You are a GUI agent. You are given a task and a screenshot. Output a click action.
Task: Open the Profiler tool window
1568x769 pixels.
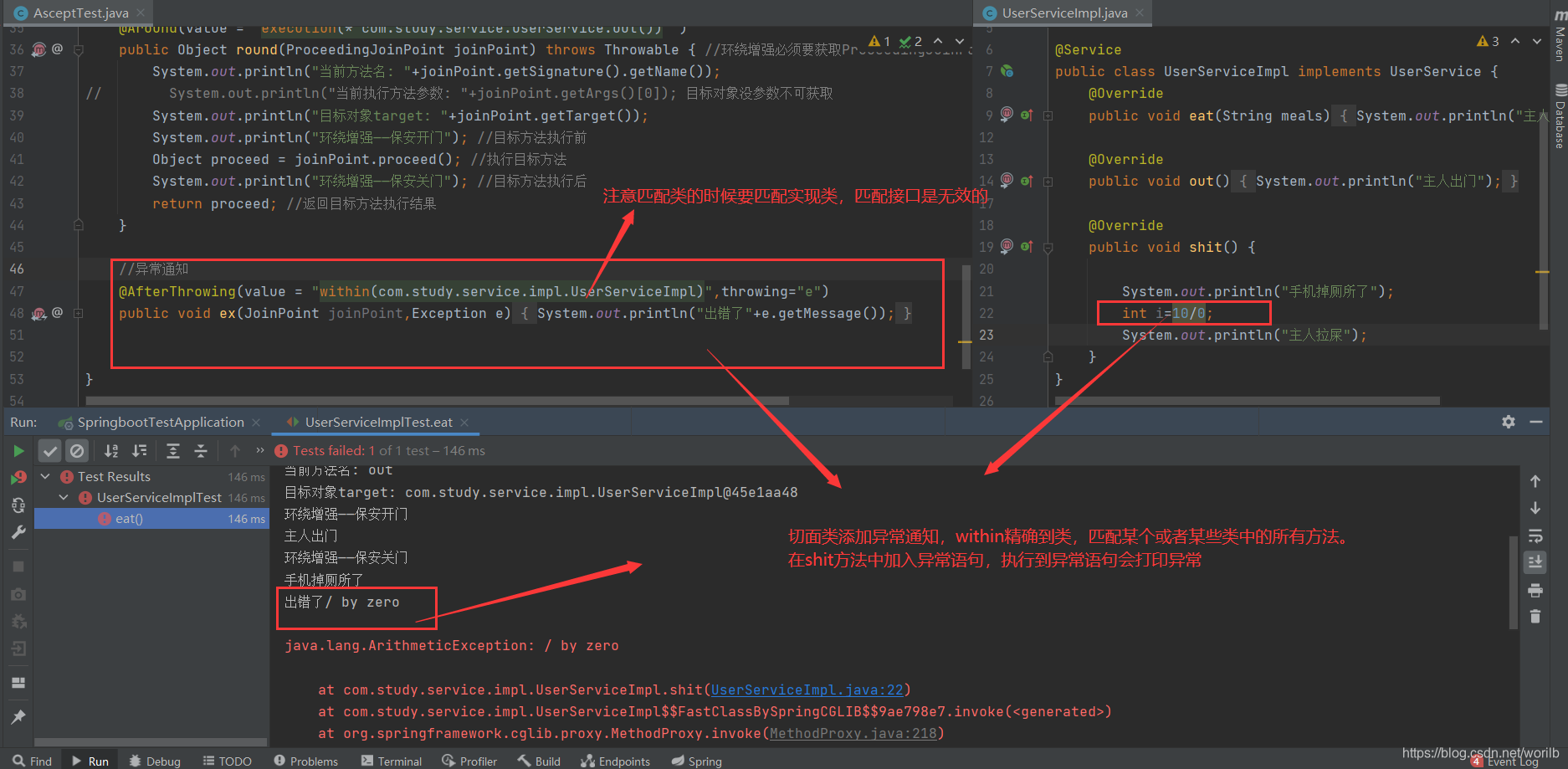(x=469, y=761)
